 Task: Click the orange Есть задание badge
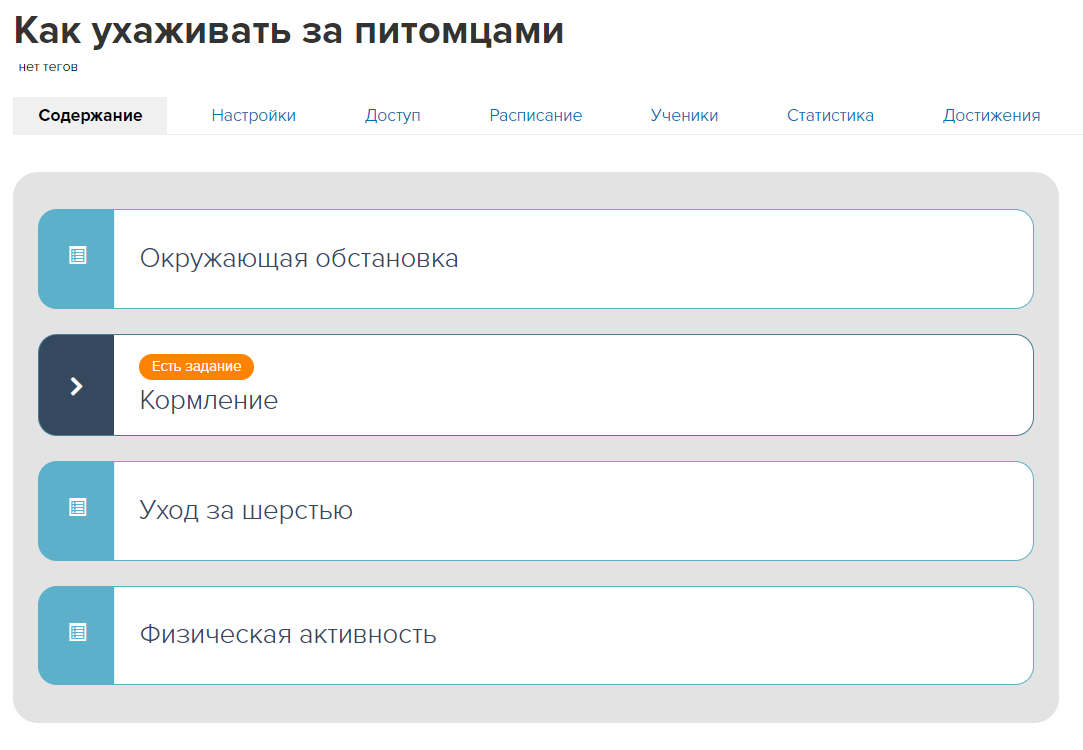pos(196,367)
